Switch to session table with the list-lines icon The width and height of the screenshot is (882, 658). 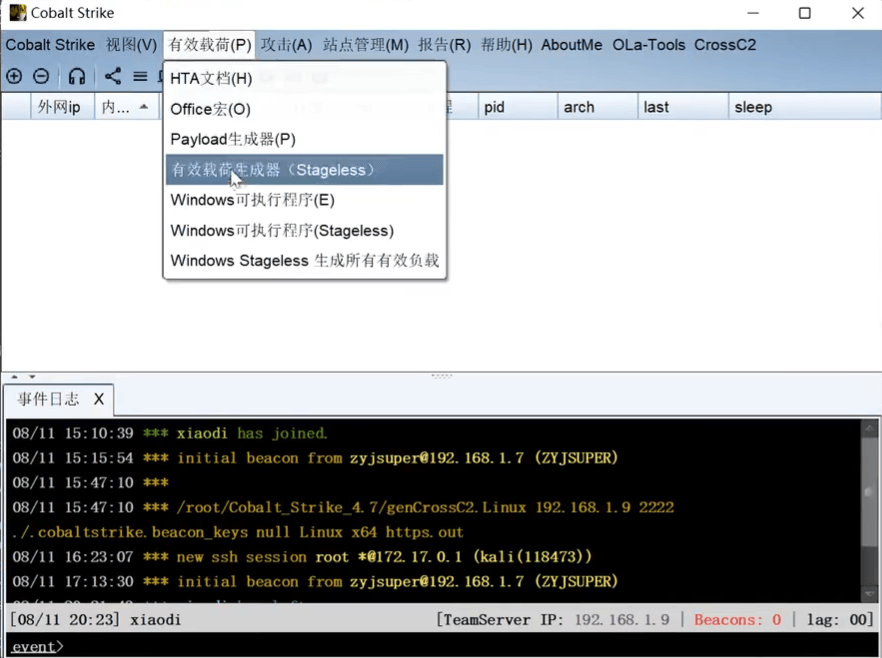(x=140, y=76)
